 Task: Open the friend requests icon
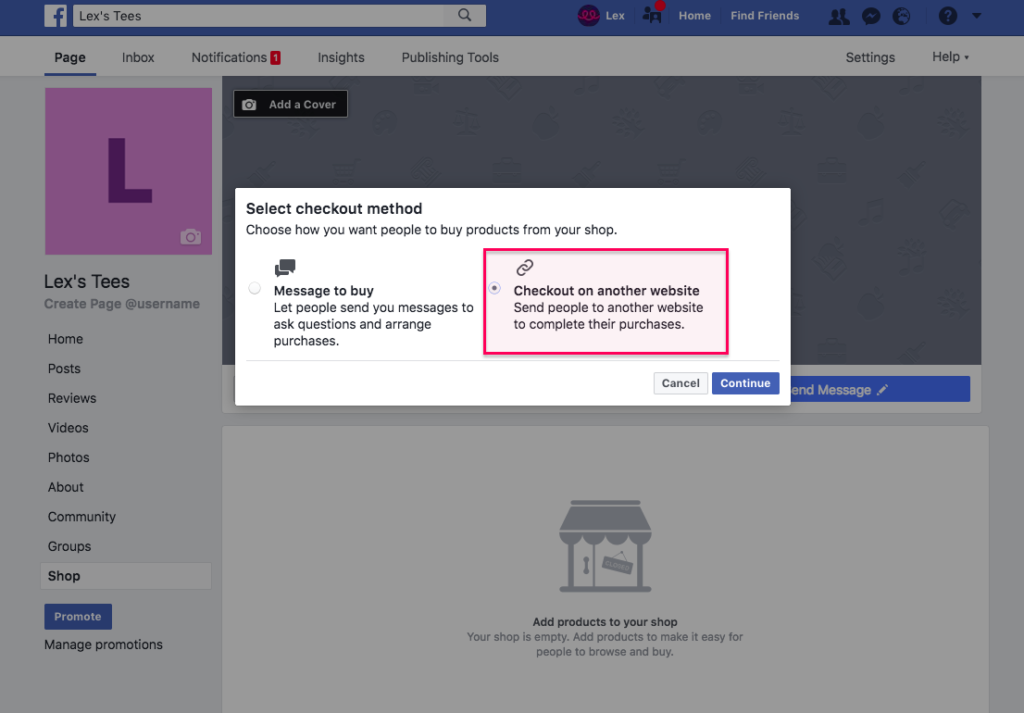[x=839, y=16]
